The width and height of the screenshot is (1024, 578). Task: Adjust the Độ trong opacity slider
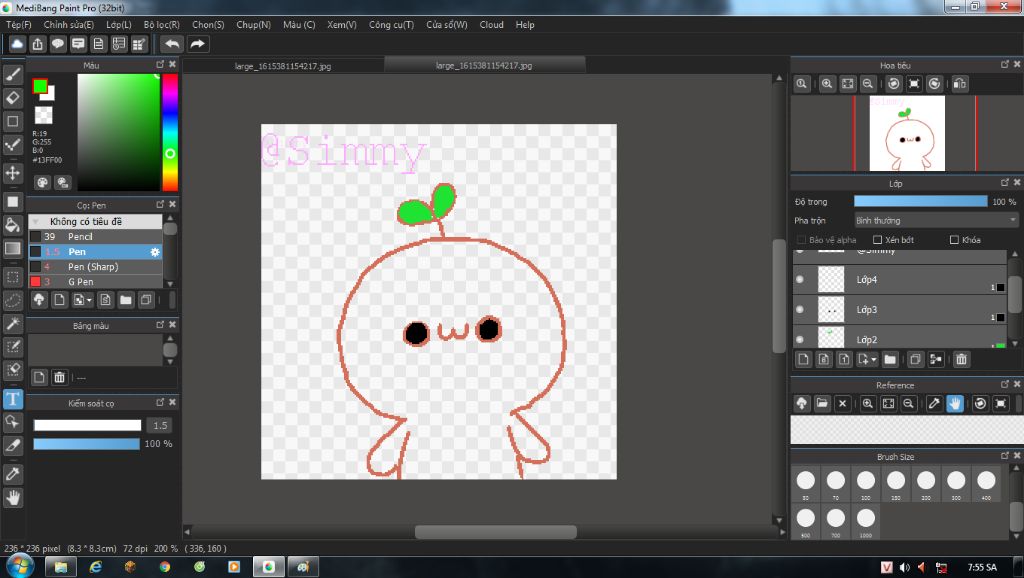click(921, 202)
